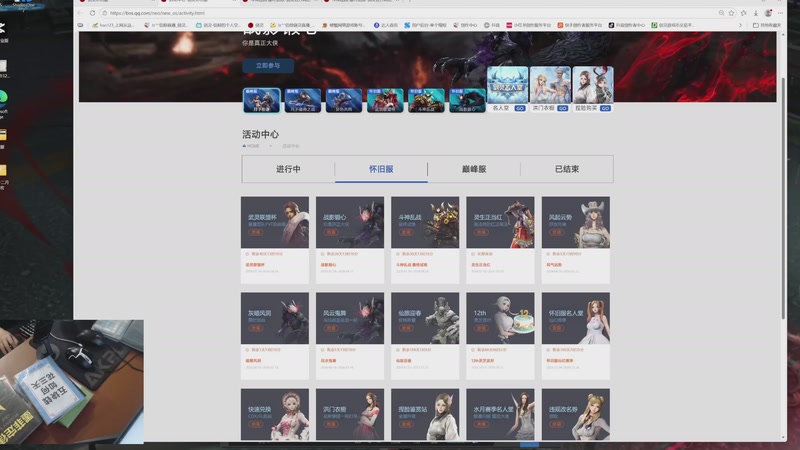Open the browser downloads icon

(756, 13)
